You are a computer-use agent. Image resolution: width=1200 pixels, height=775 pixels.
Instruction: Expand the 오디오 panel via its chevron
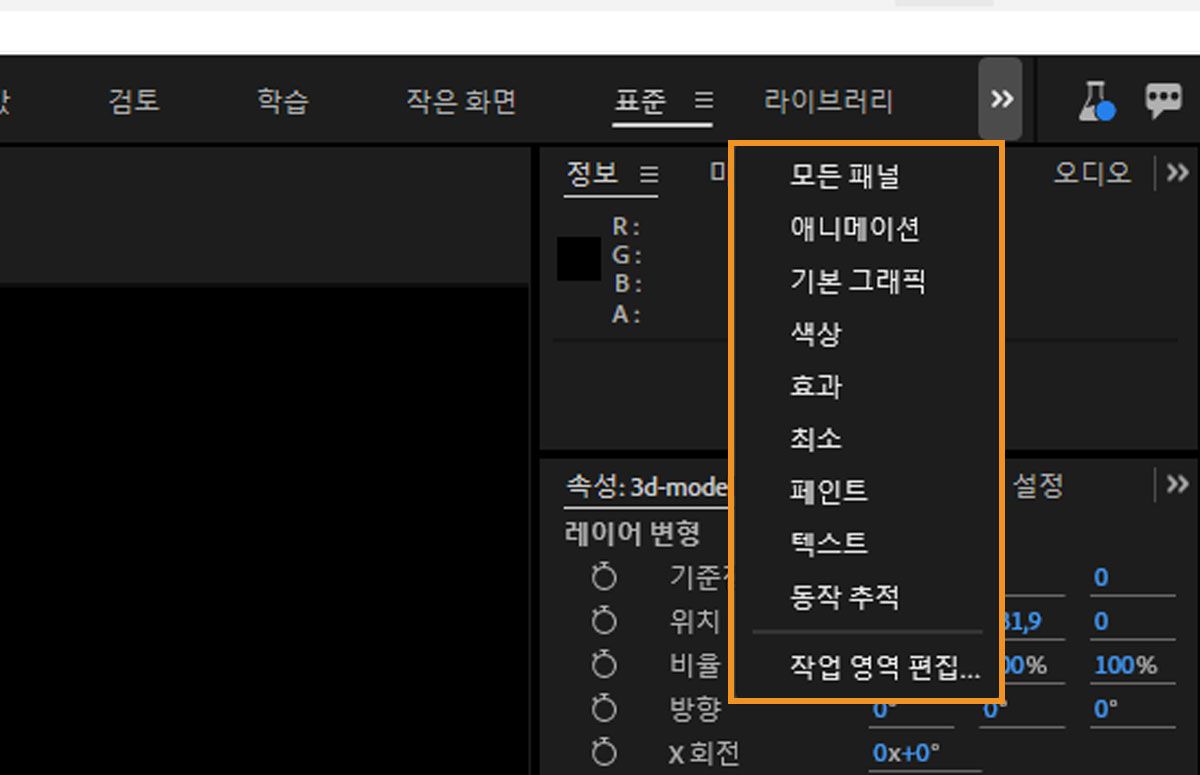pos(1177,171)
